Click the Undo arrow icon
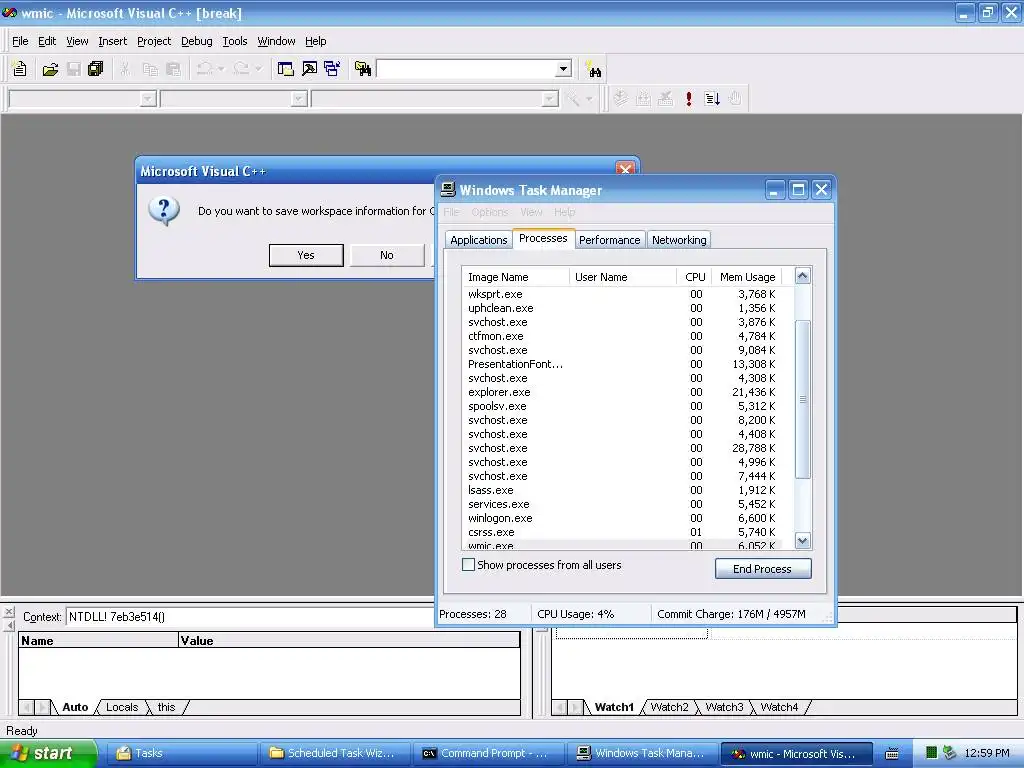The image size is (1024, 768). pos(204,69)
